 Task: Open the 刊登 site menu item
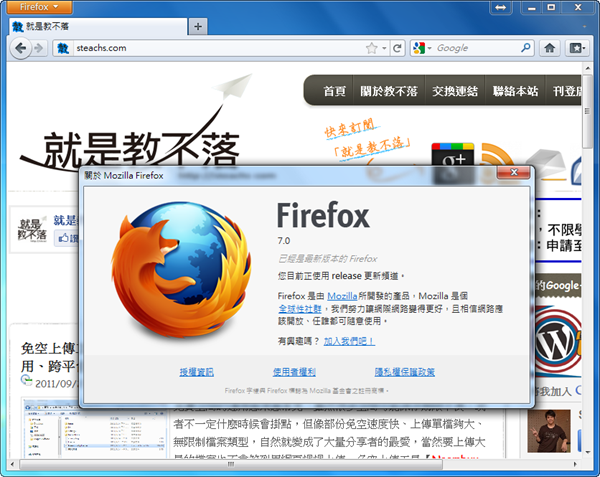coord(566,91)
